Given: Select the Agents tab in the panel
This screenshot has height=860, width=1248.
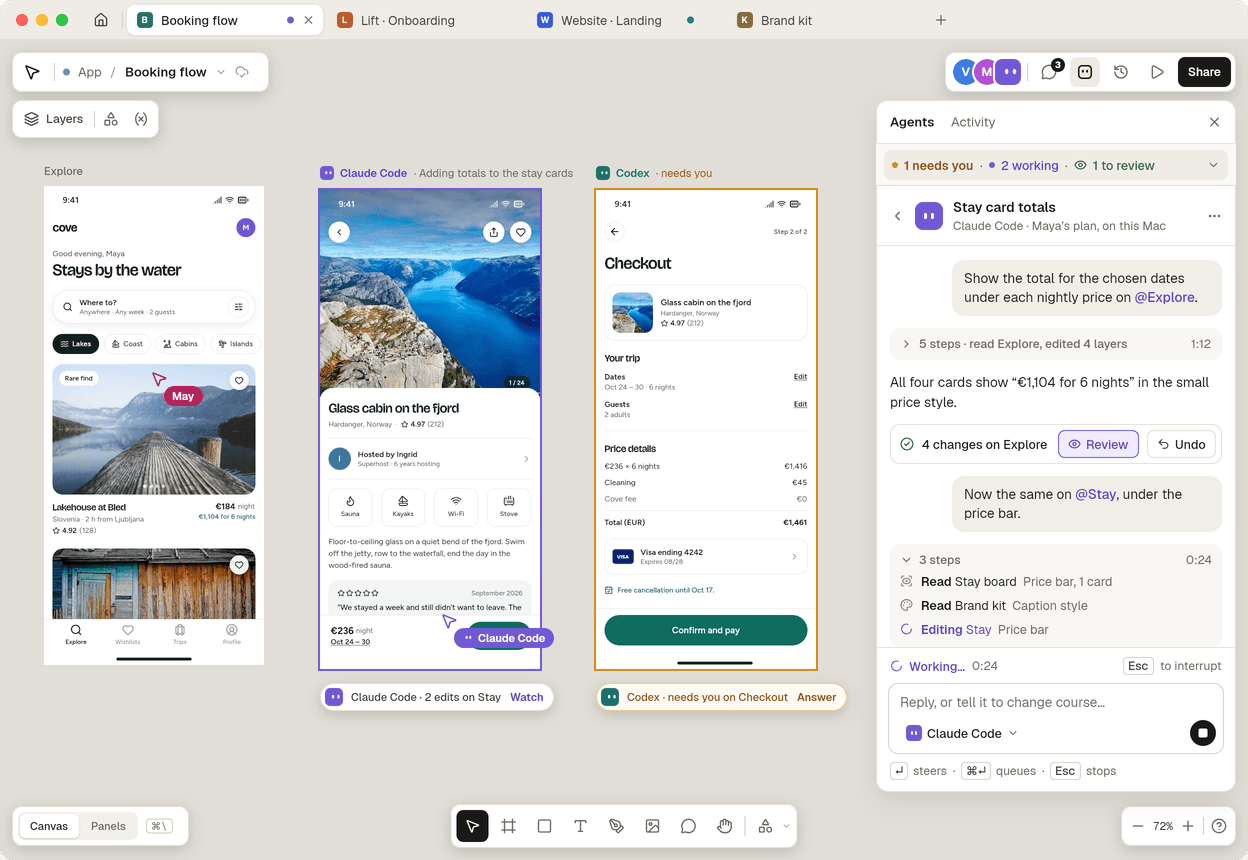Looking at the screenshot, I should pos(912,122).
